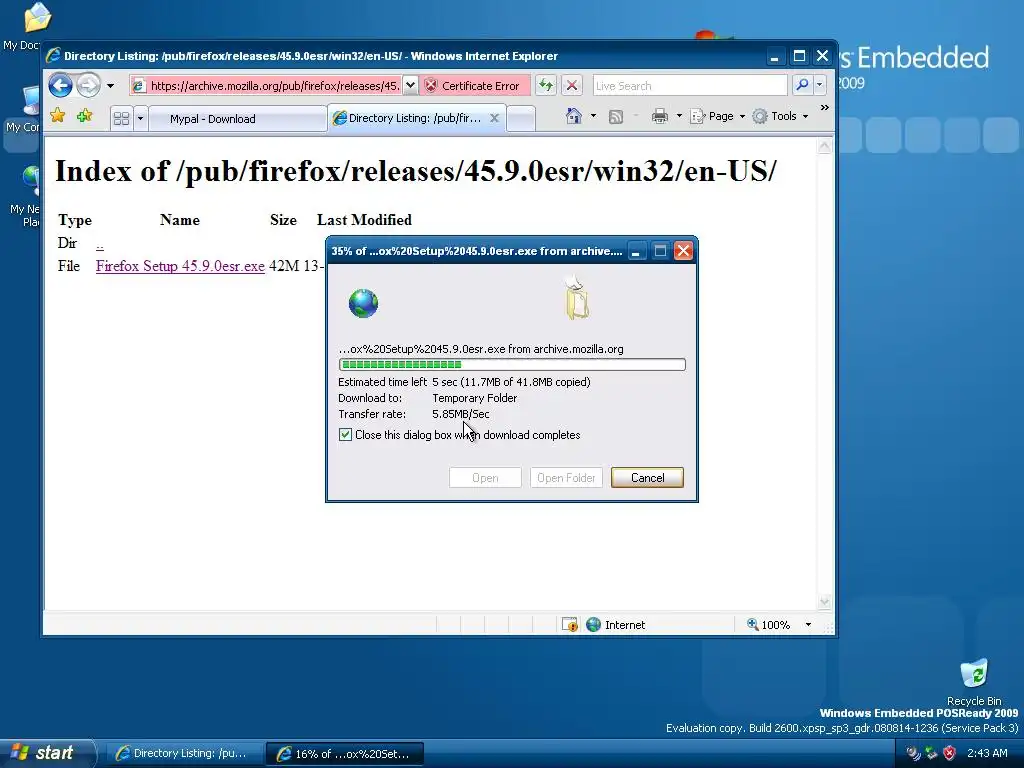Click the Firefox Setup 45.9.0esr.exe link
The height and width of the screenshot is (768, 1024).
point(180,266)
